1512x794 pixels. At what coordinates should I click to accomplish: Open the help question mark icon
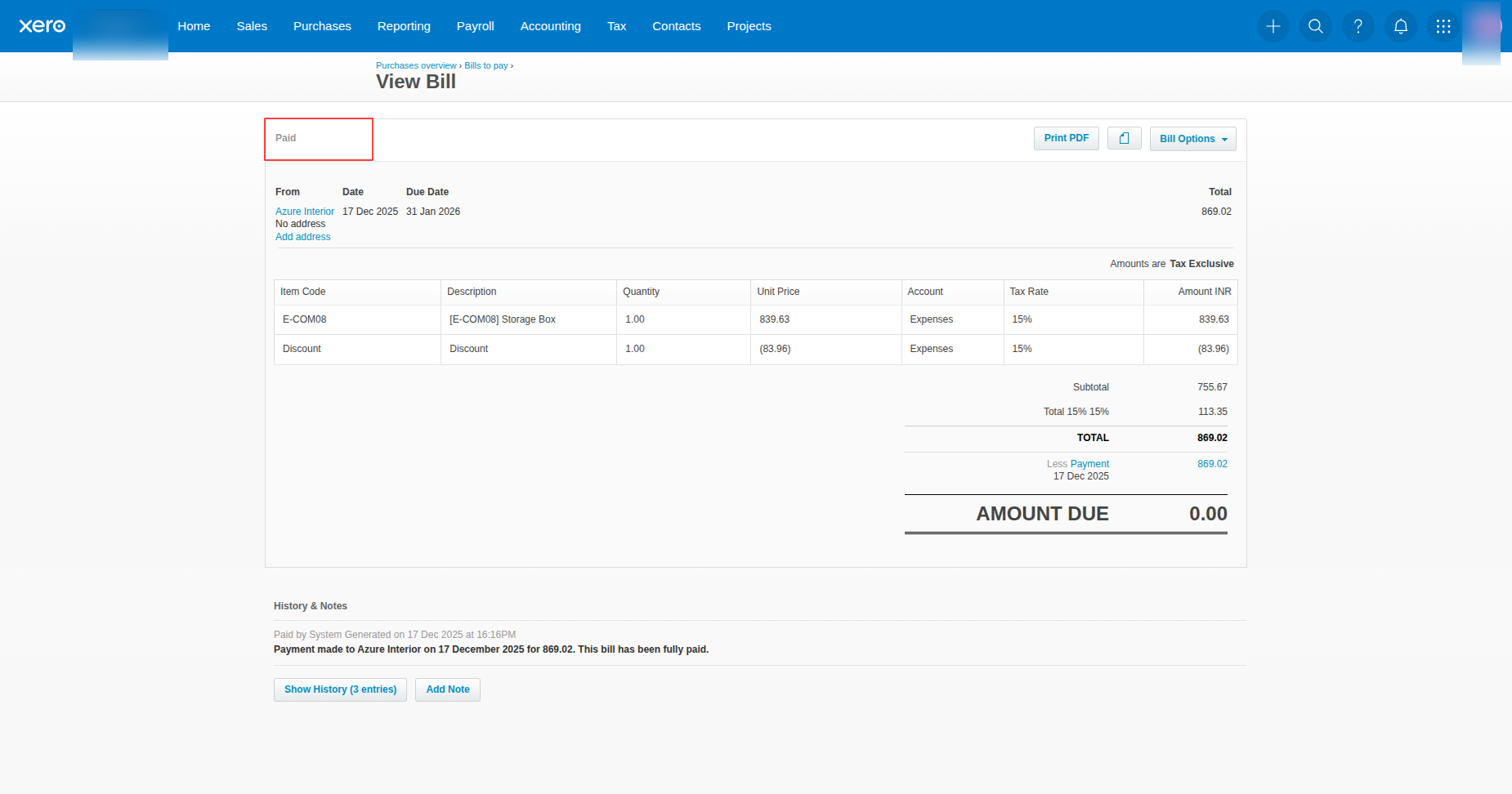1358,26
